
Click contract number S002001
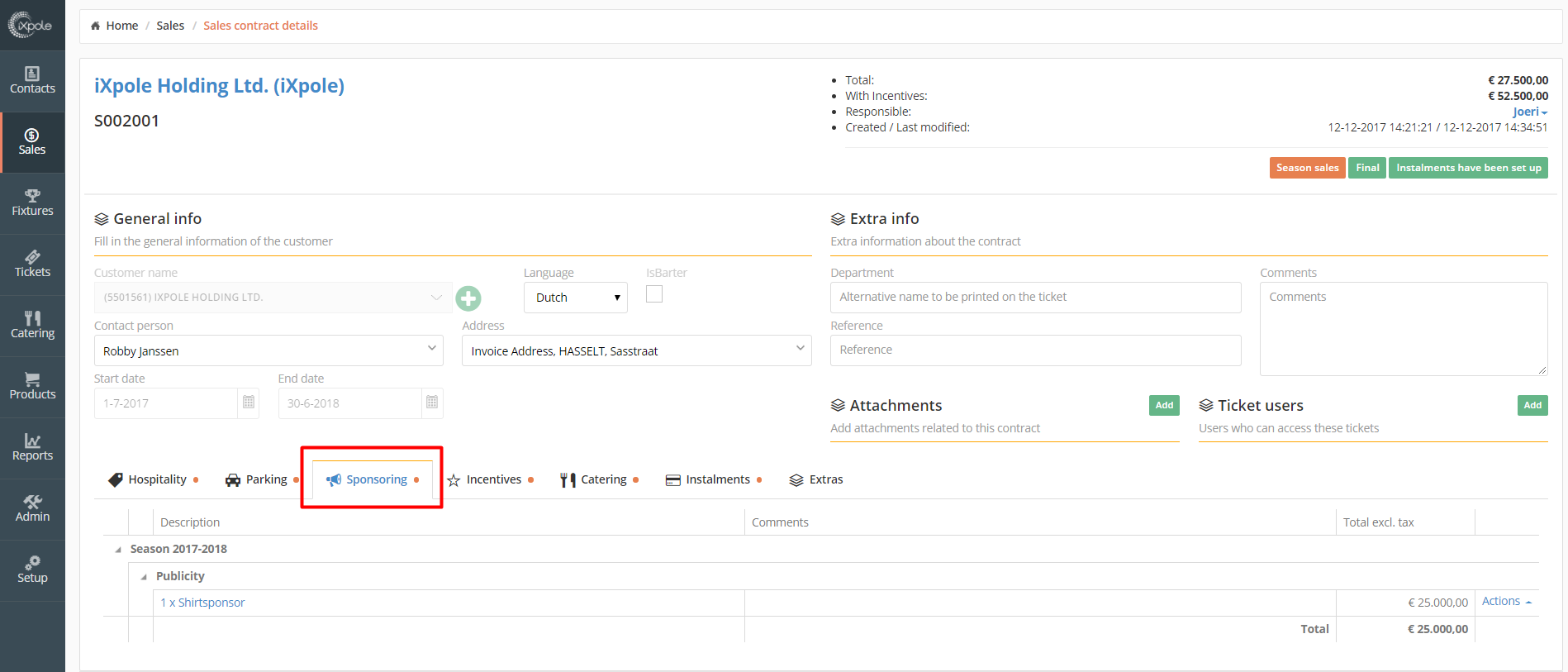126,122
